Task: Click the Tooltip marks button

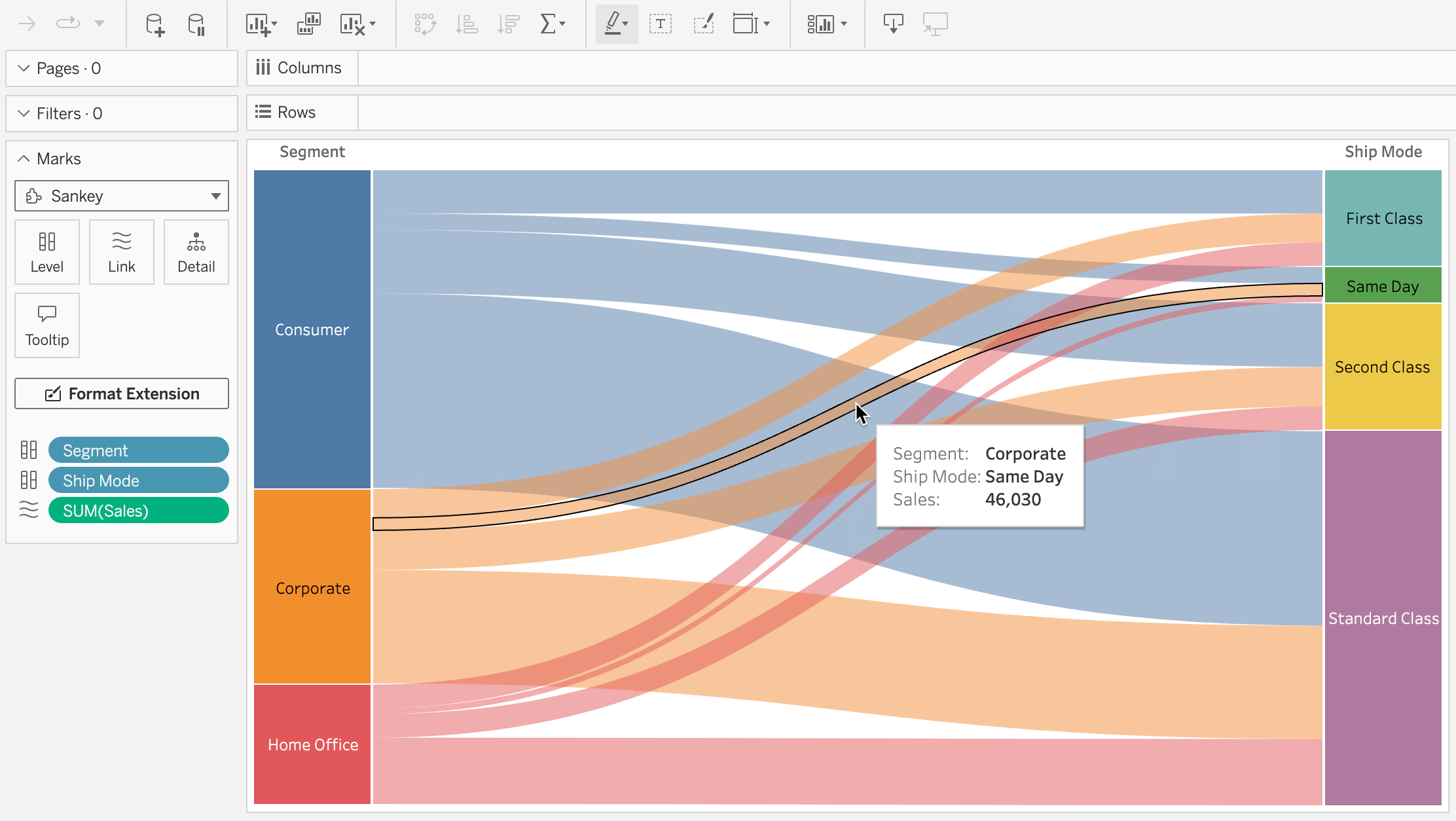Action: (x=47, y=325)
